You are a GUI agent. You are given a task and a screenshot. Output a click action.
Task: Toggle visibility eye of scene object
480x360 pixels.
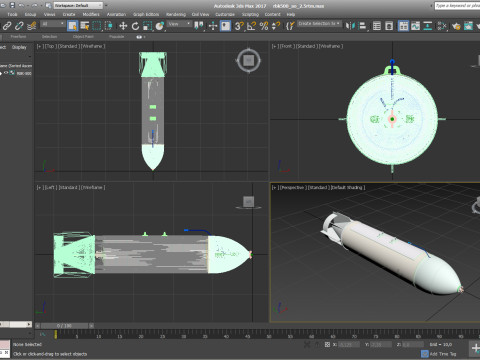point(6,73)
